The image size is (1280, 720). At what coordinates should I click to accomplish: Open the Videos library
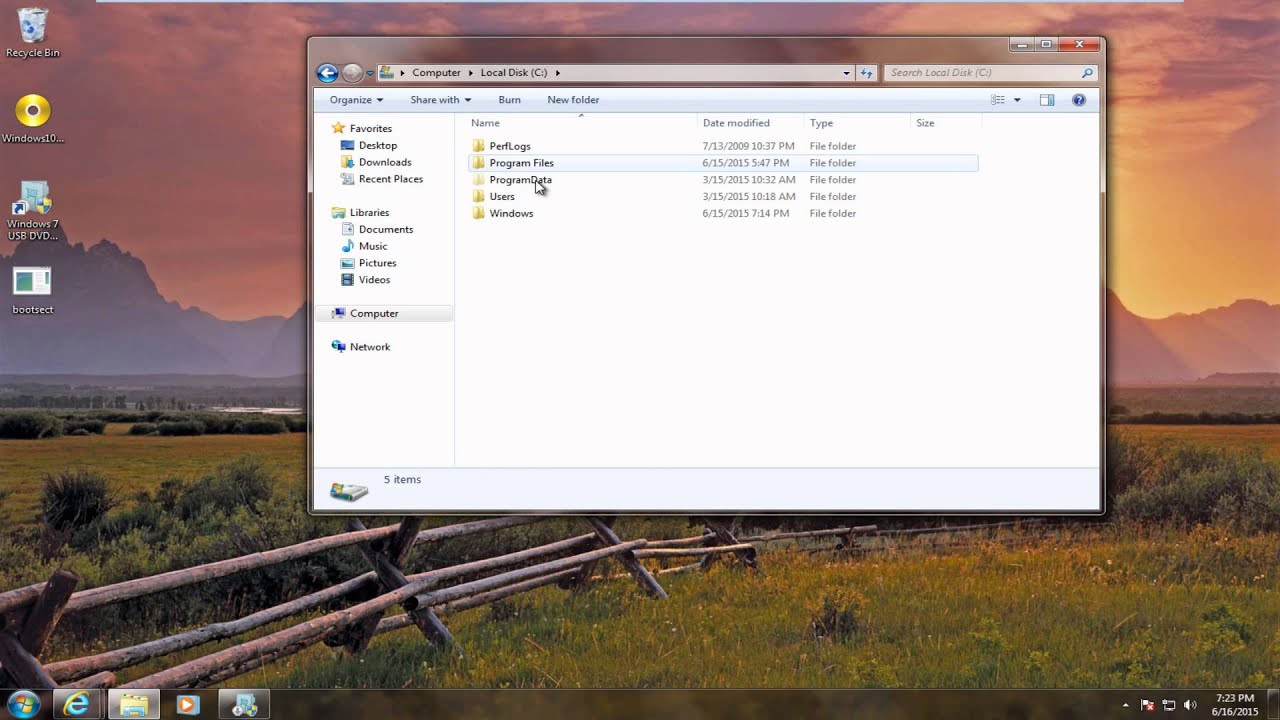[374, 280]
